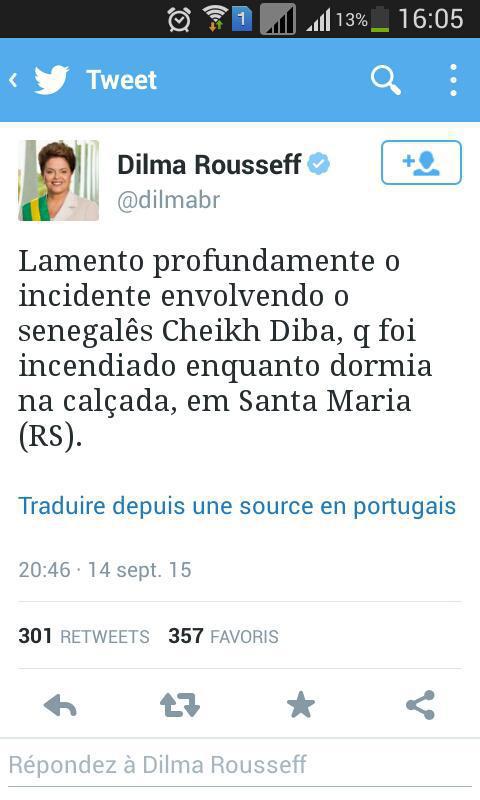Tap the back arrow chevron
The width and height of the screenshot is (480, 800).
[13, 80]
